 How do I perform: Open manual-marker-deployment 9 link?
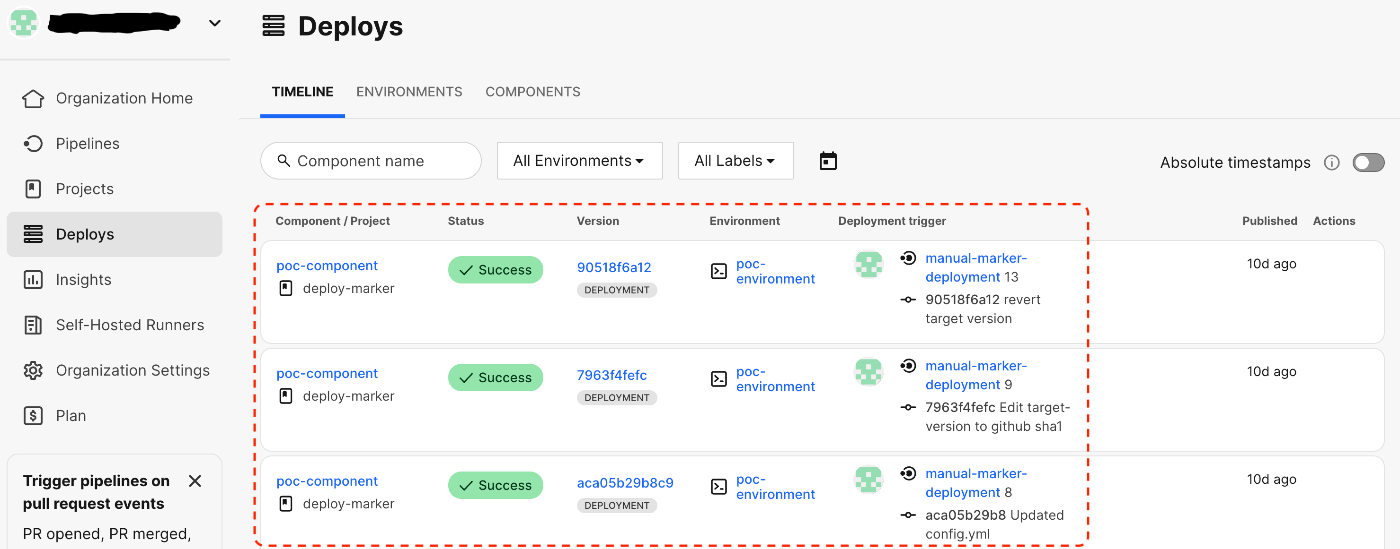976,376
